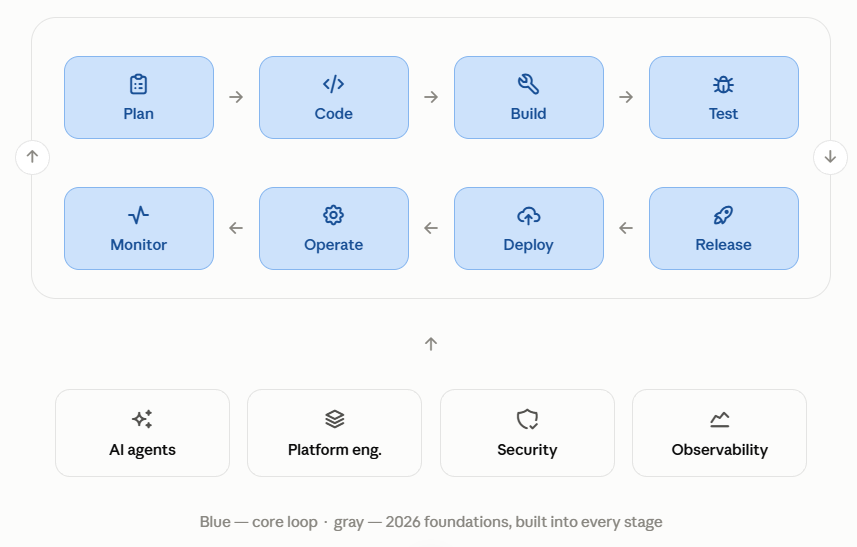Image resolution: width=857 pixels, height=547 pixels.
Task: Select the AI agents label
Action: (142, 450)
